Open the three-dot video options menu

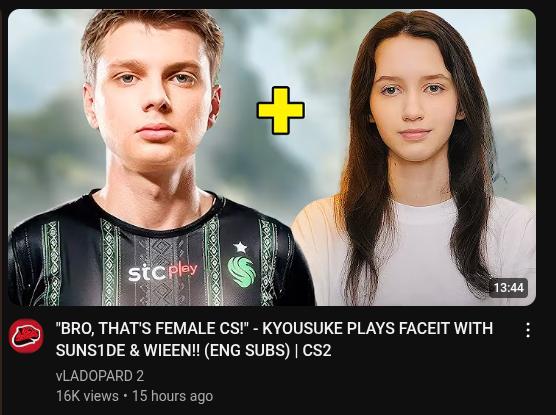tap(528, 330)
